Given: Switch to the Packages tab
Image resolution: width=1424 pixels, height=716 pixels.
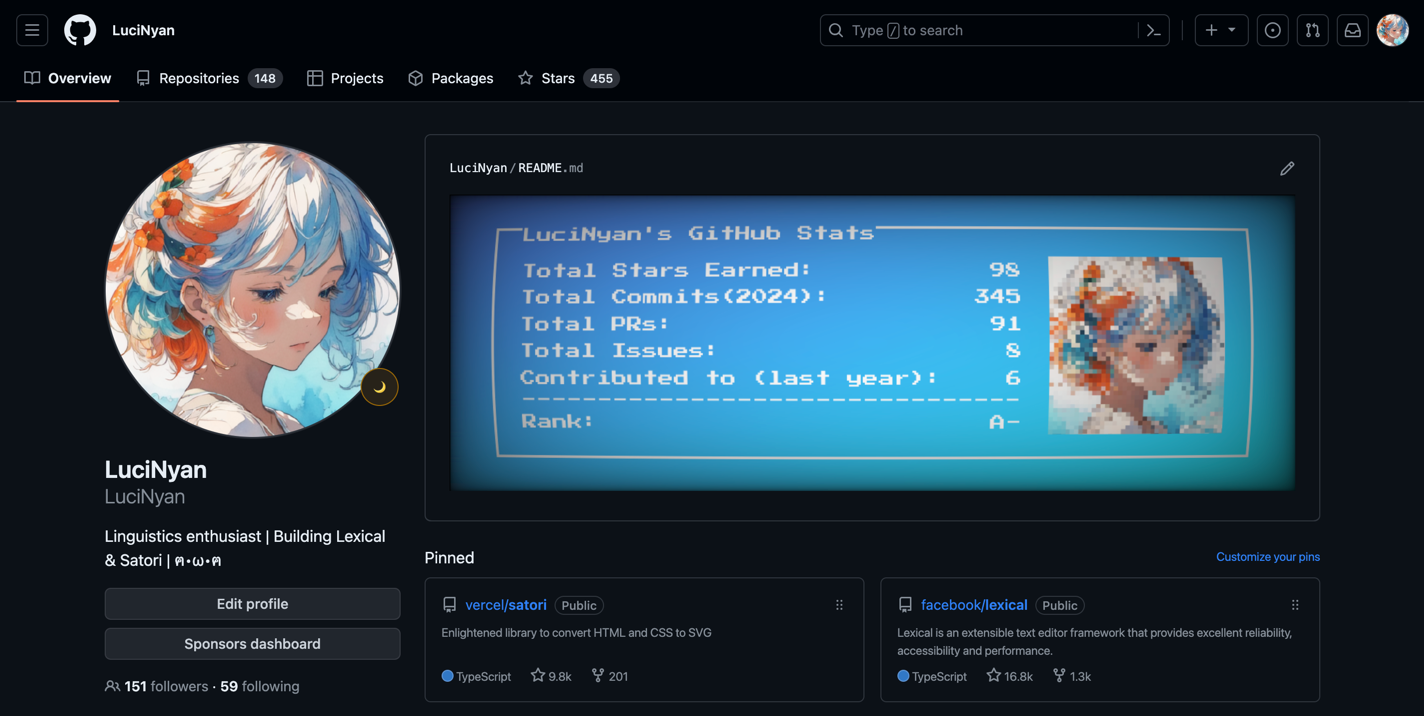Looking at the screenshot, I should 451,78.
